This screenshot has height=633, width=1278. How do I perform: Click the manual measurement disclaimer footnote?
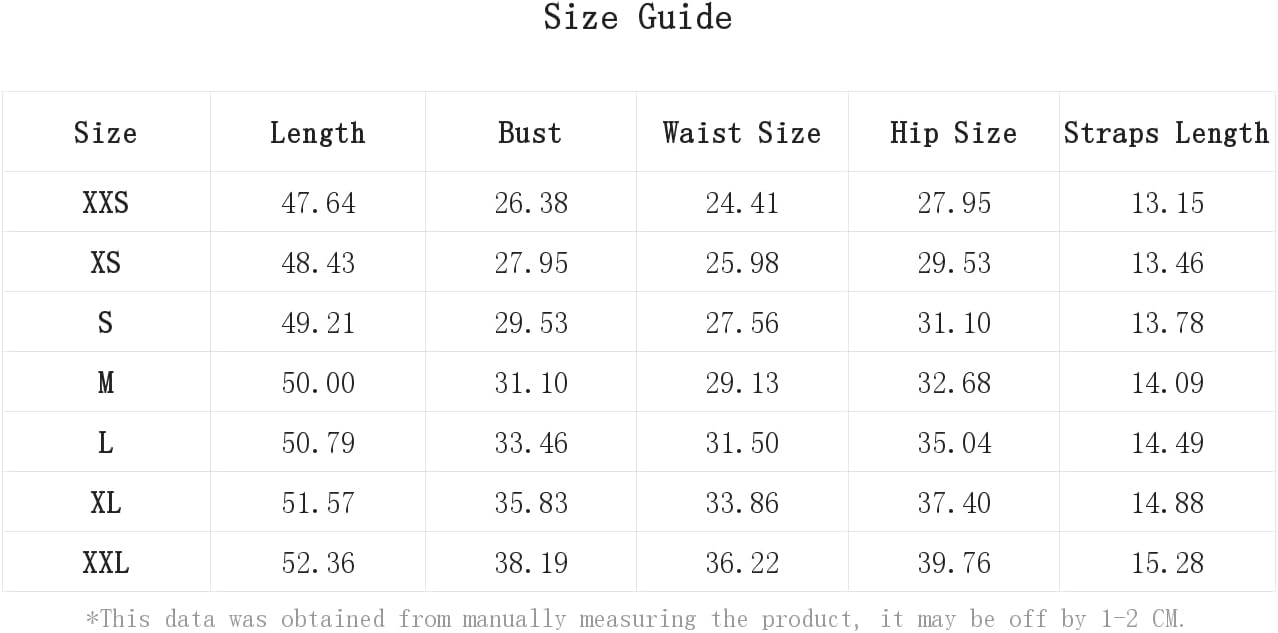(636, 619)
